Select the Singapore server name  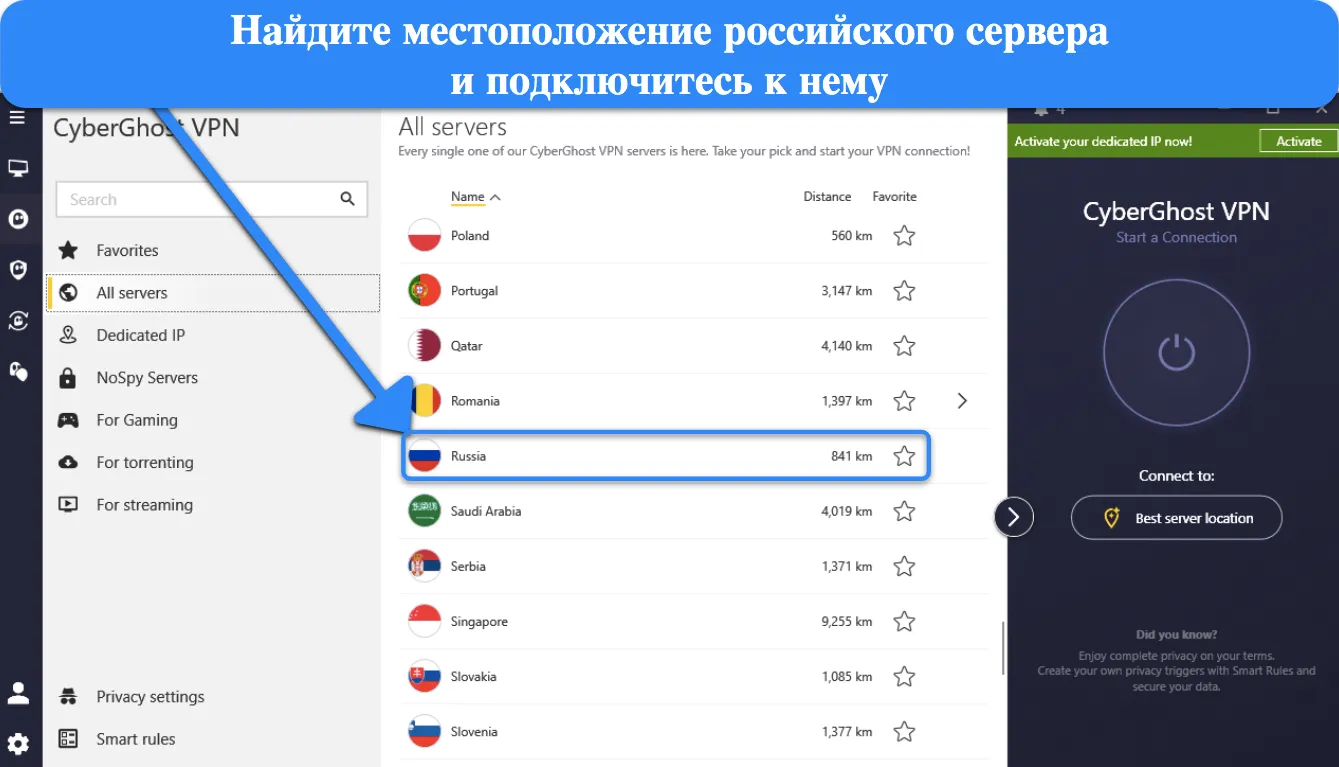click(479, 621)
